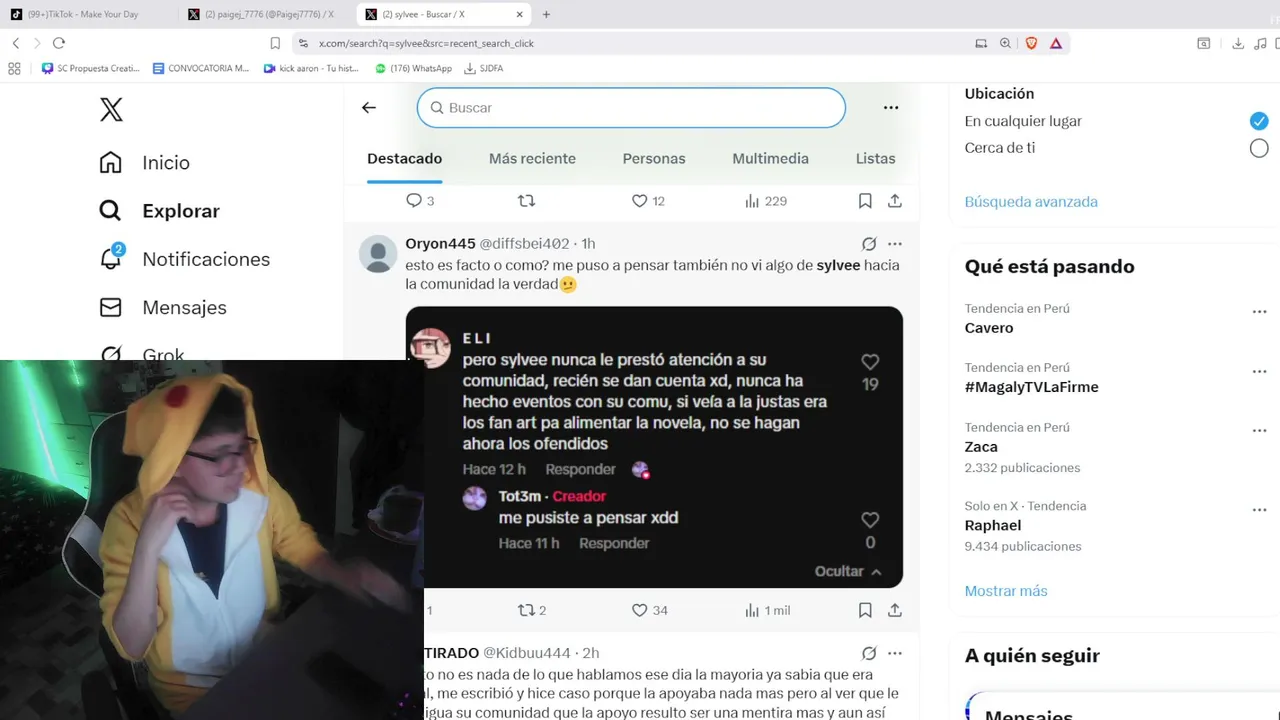Screen dimensions: 1280x720
Task: Switch to the Más reciente tab
Action: [532, 159]
